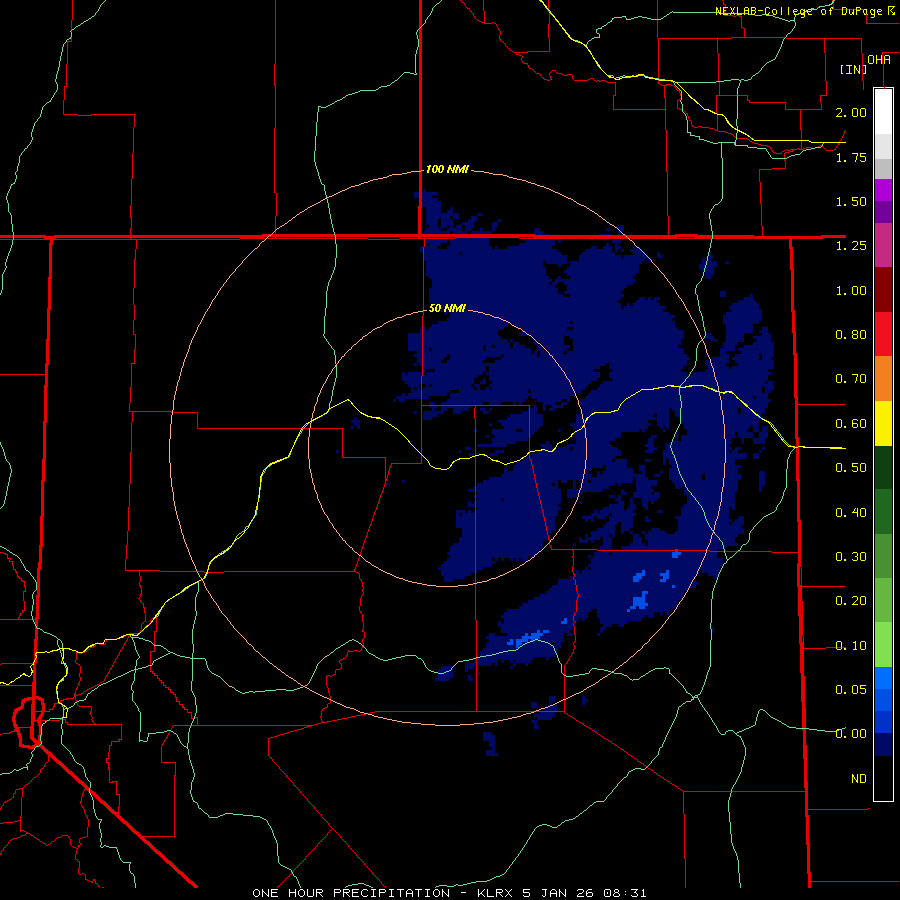Screen dimensions: 900x900
Task: Pick the orange legend swatch
Action: [883, 379]
